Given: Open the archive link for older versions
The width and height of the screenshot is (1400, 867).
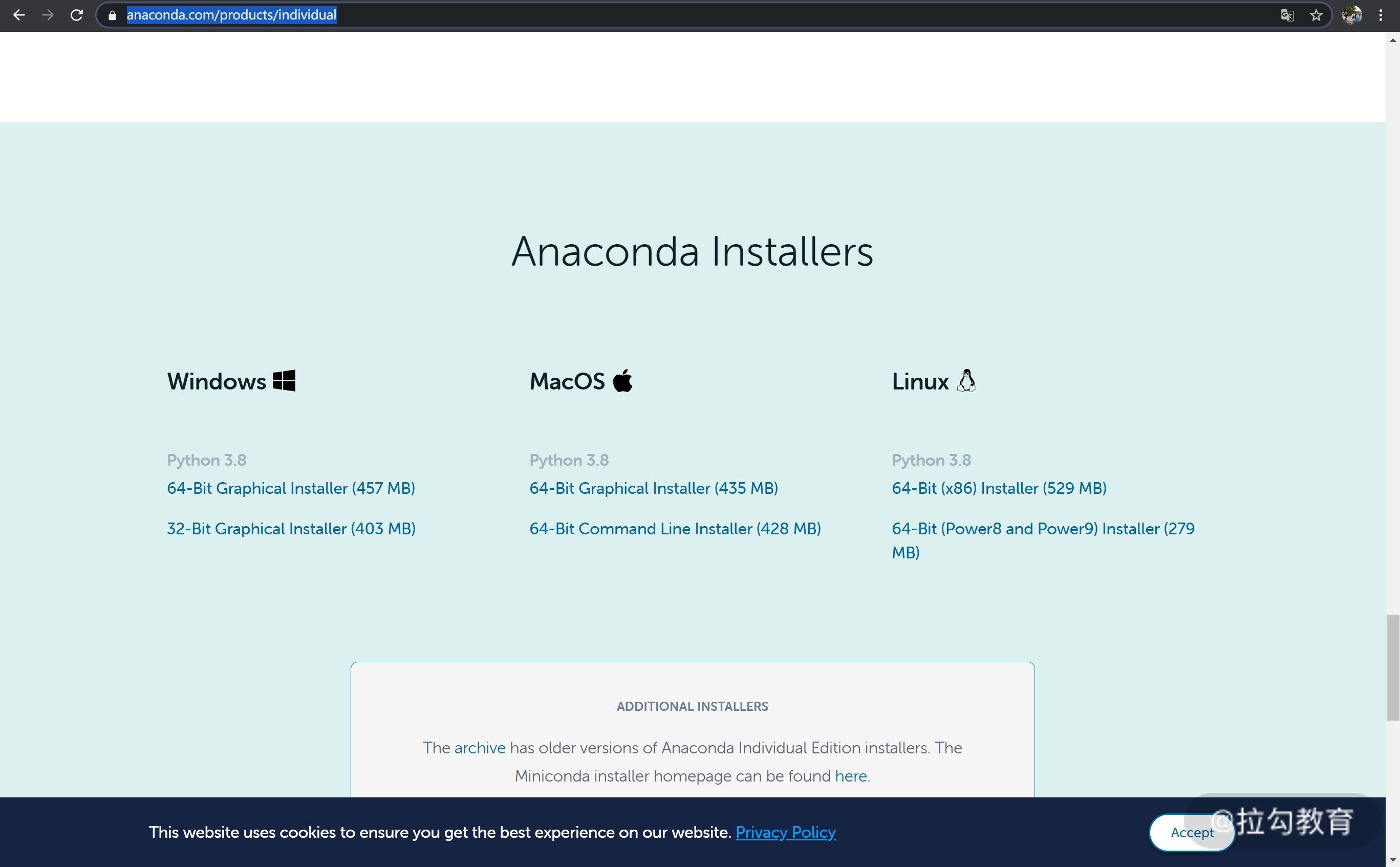Looking at the screenshot, I should [x=480, y=748].
